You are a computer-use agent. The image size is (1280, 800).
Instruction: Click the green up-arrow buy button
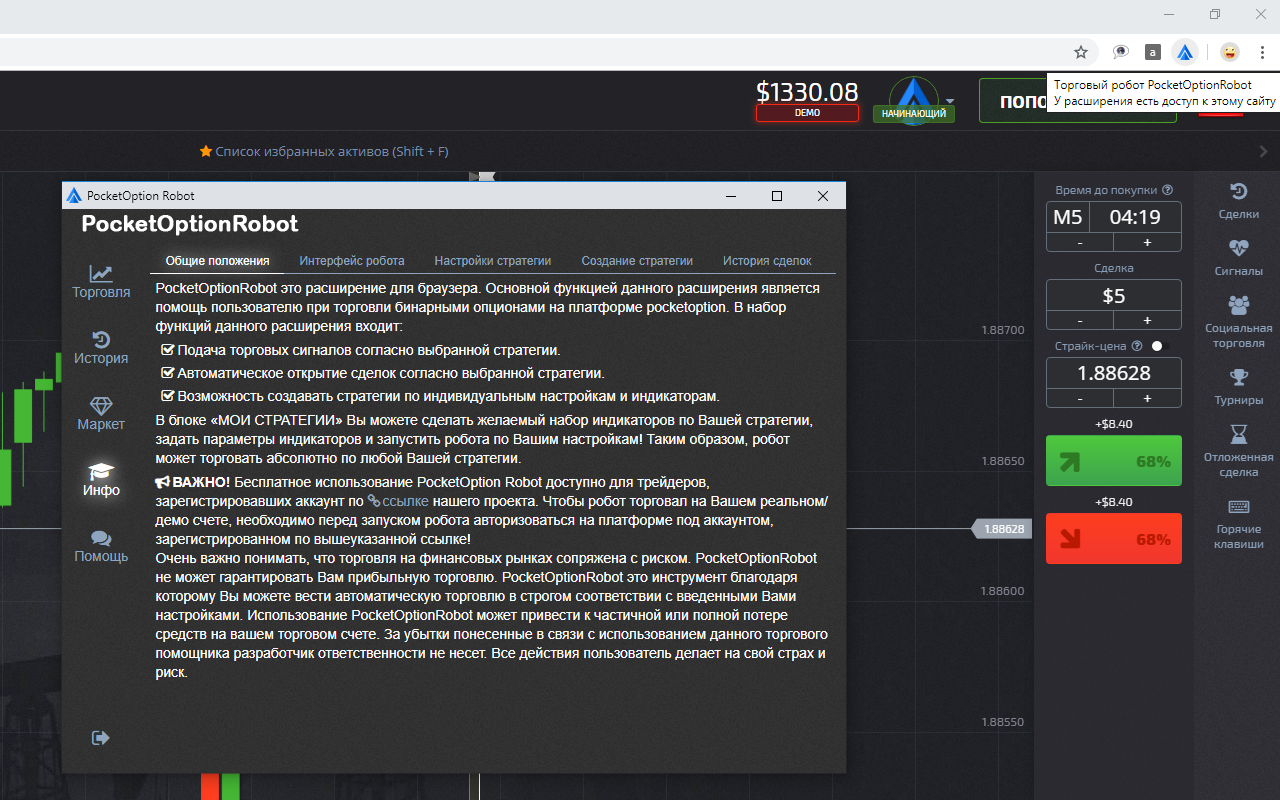click(x=1114, y=461)
